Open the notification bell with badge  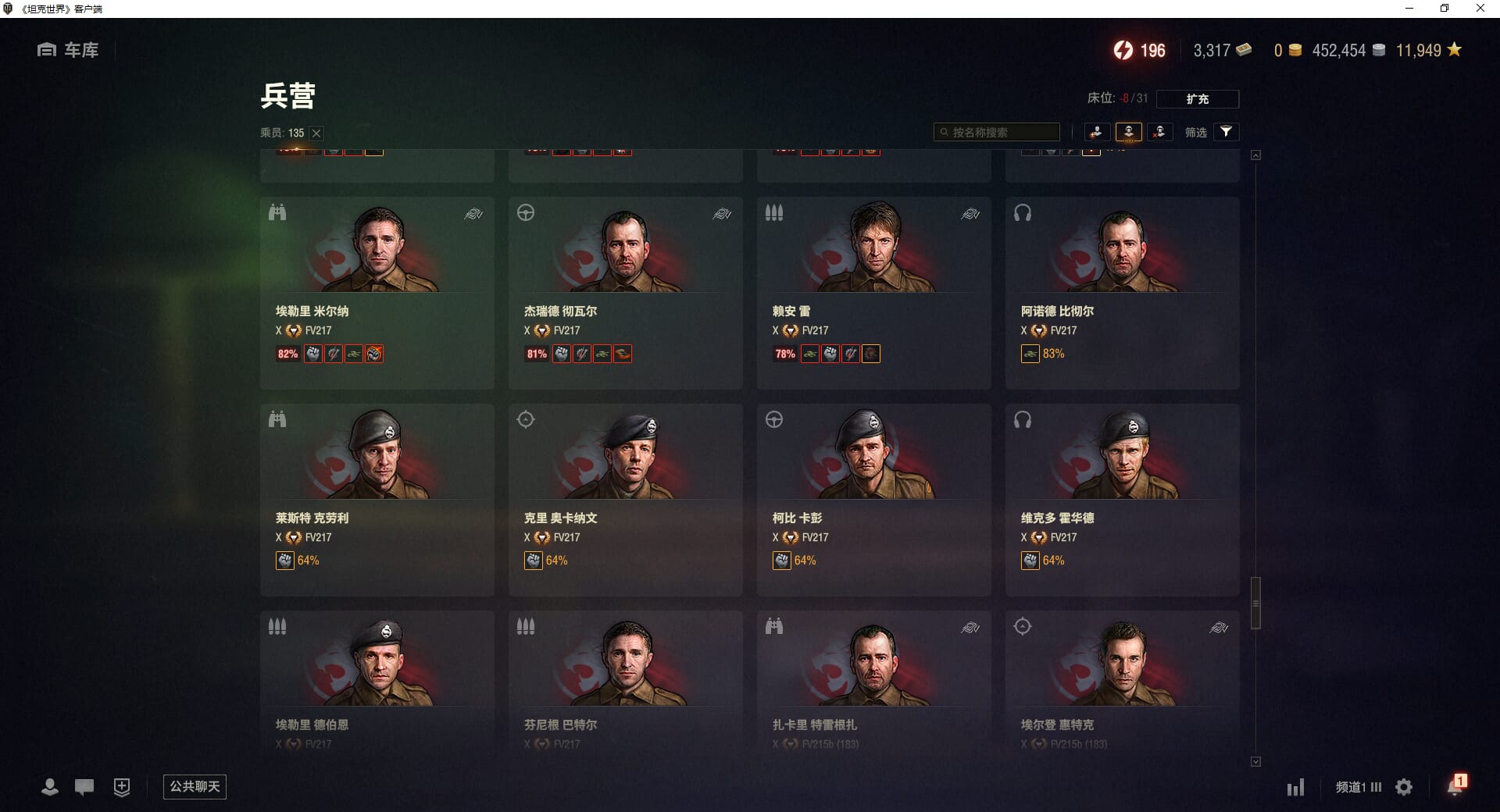pyautogui.click(x=1456, y=785)
